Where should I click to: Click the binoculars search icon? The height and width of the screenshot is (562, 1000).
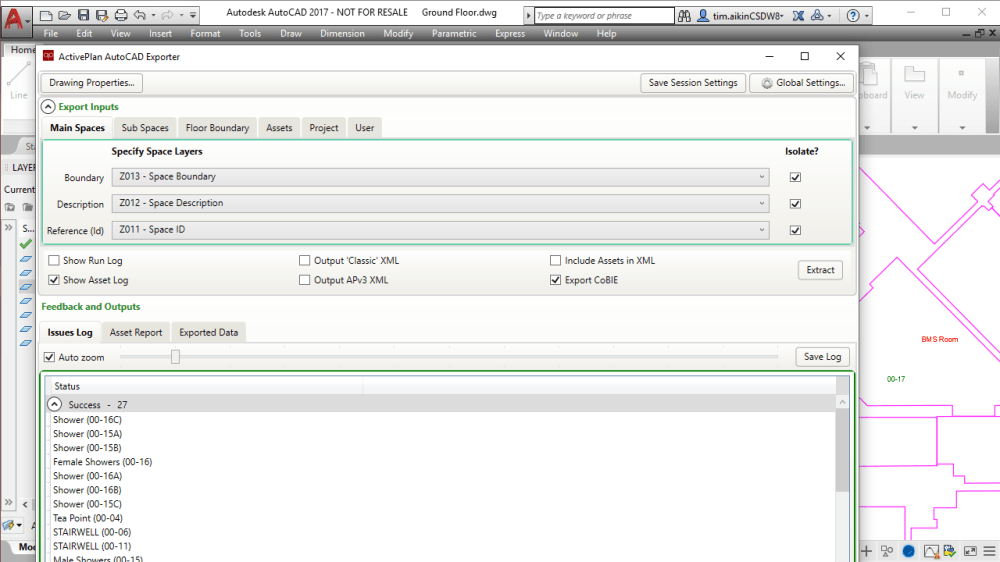pyautogui.click(x=684, y=16)
